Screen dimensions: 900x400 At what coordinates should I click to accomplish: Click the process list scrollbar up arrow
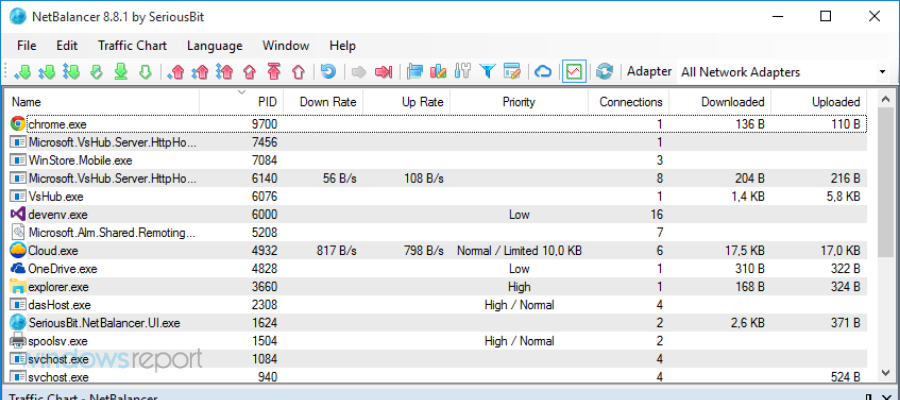pos(887,99)
